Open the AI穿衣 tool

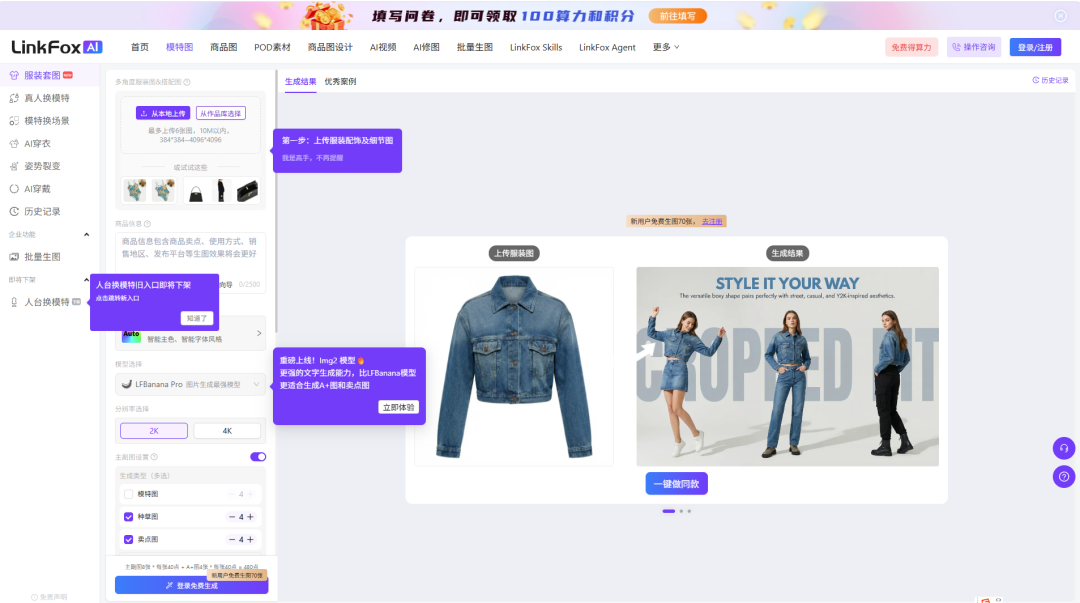[x=30, y=143]
